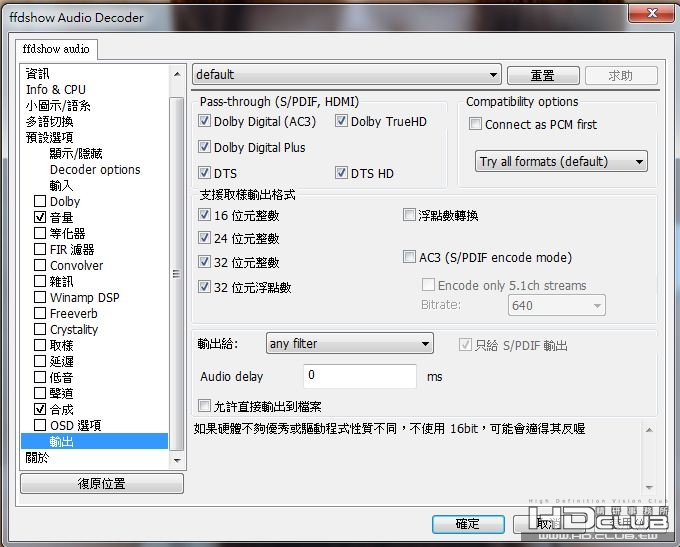The height and width of the screenshot is (547, 680).
Task: Select the Freeverb list label
Action: (74, 314)
